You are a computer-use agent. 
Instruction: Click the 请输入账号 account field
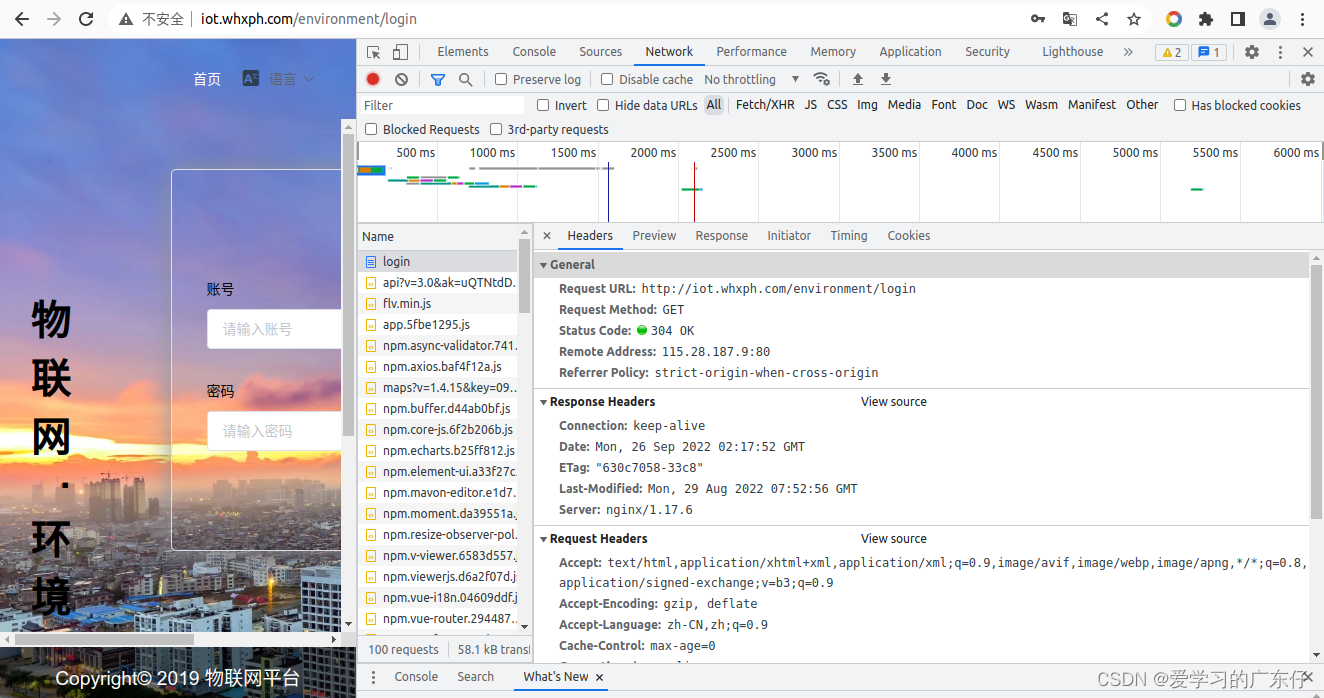(x=274, y=329)
